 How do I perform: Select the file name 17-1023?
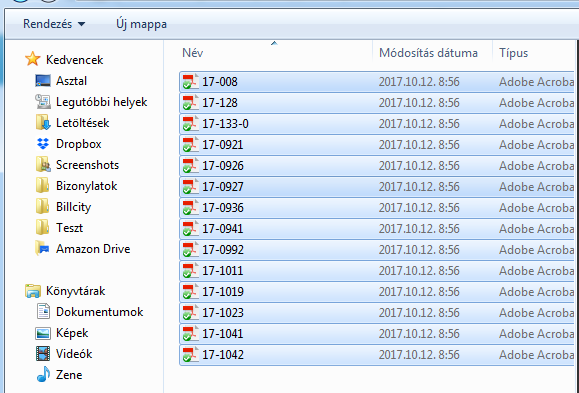223,313
